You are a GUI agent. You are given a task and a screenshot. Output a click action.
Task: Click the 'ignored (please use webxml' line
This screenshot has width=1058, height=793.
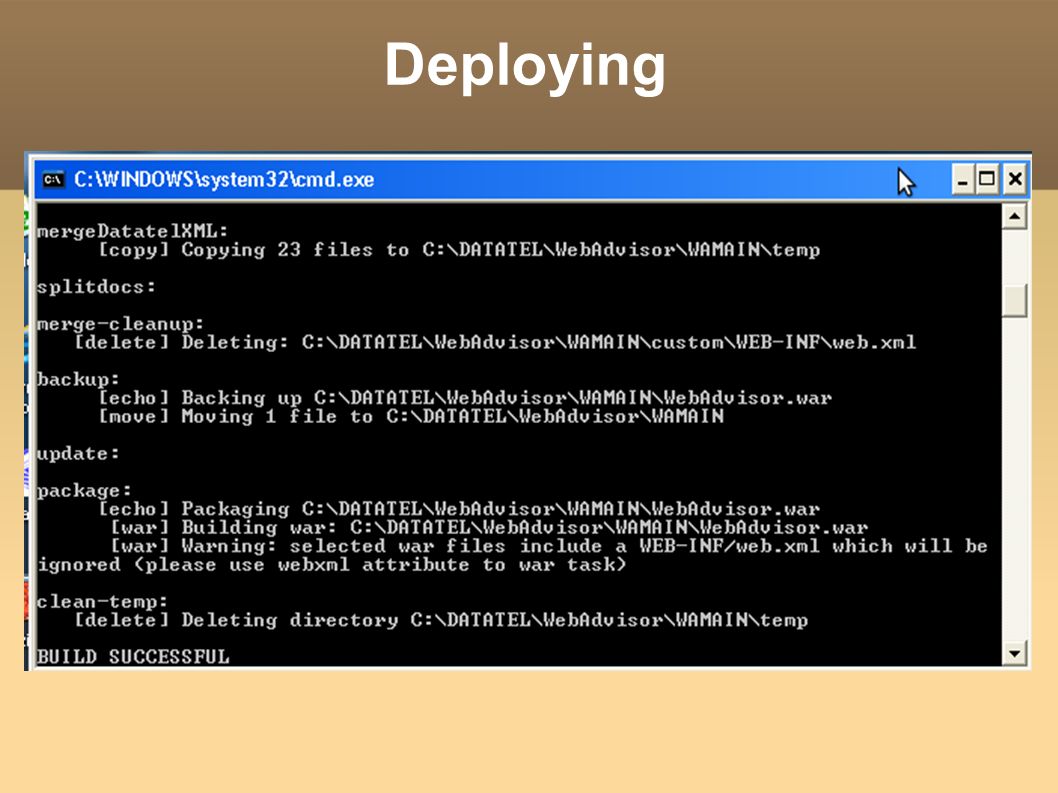click(332, 565)
